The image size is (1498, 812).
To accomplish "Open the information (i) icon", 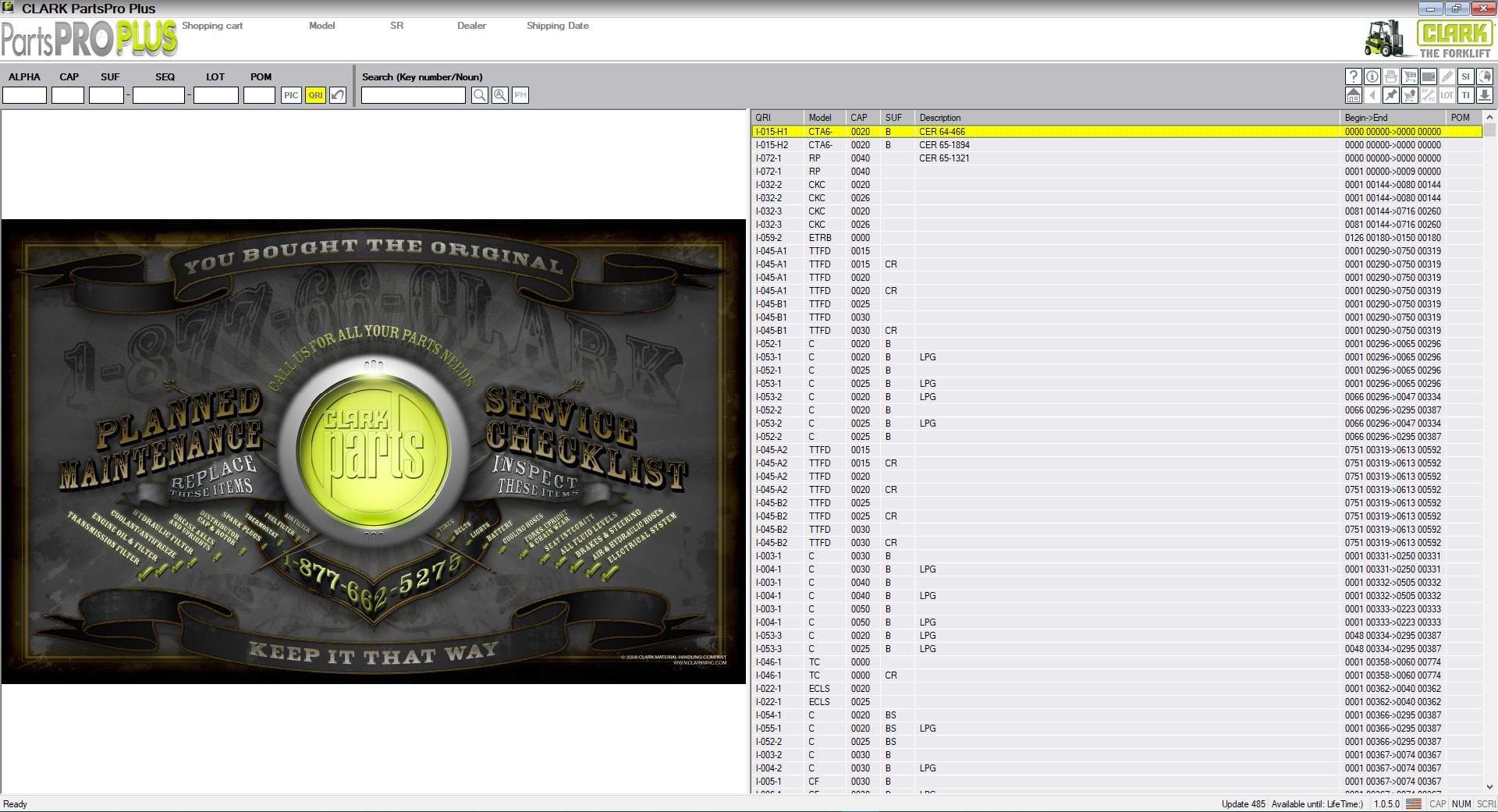I will tap(1372, 76).
